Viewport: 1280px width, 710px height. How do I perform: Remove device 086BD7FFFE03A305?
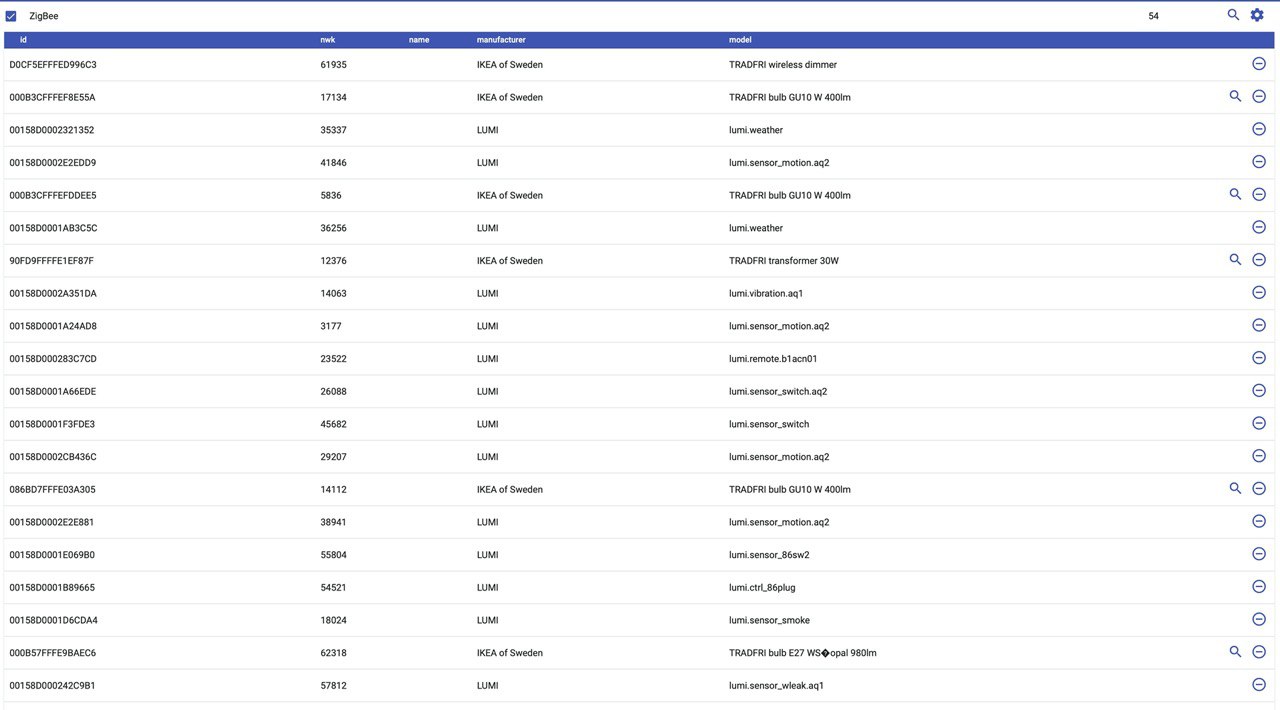point(1259,488)
